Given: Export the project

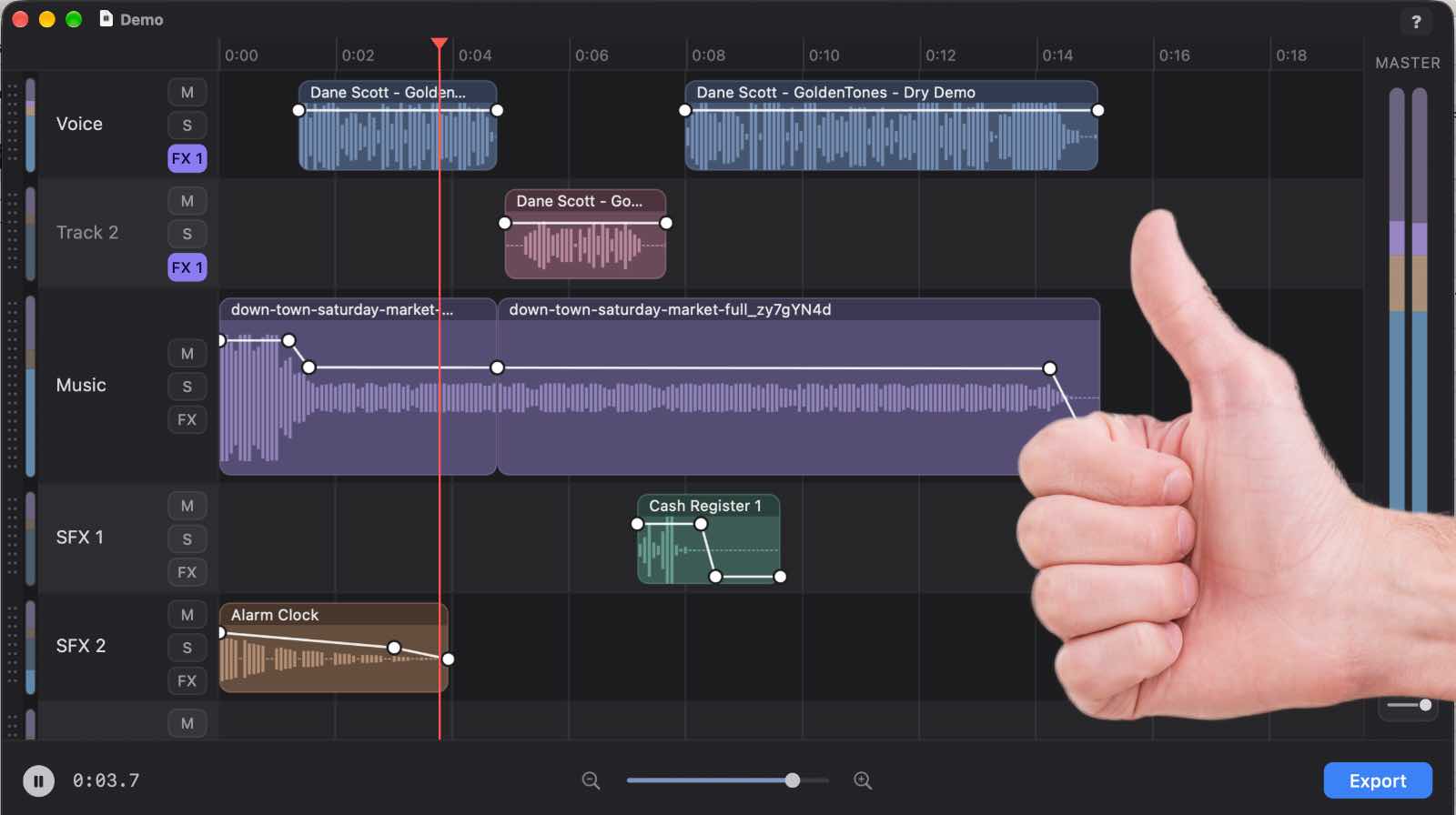Looking at the screenshot, I should 1378,780.
